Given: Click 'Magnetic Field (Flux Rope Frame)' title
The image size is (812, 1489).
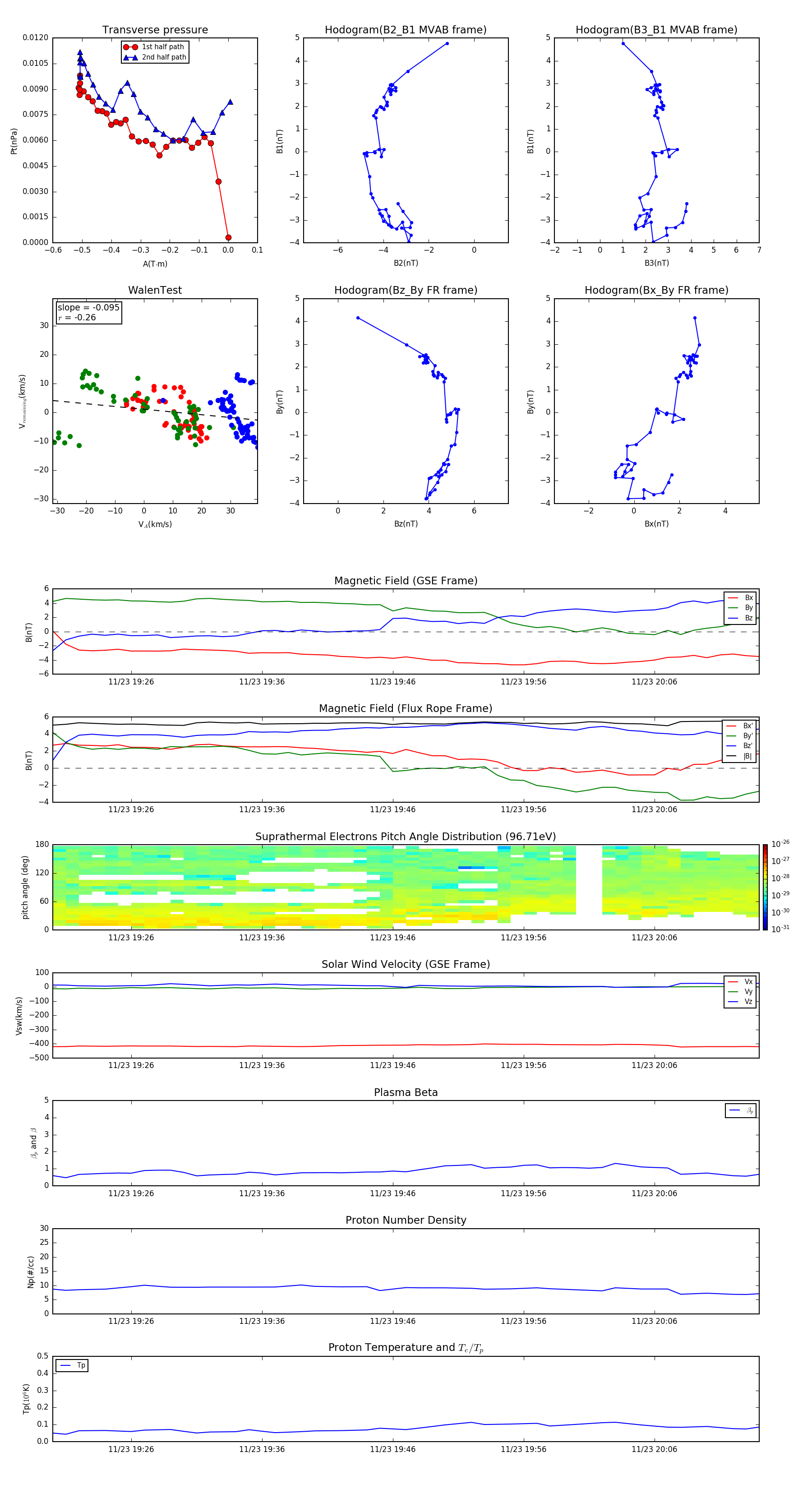Looking at the screenshot, I should 406,709.
